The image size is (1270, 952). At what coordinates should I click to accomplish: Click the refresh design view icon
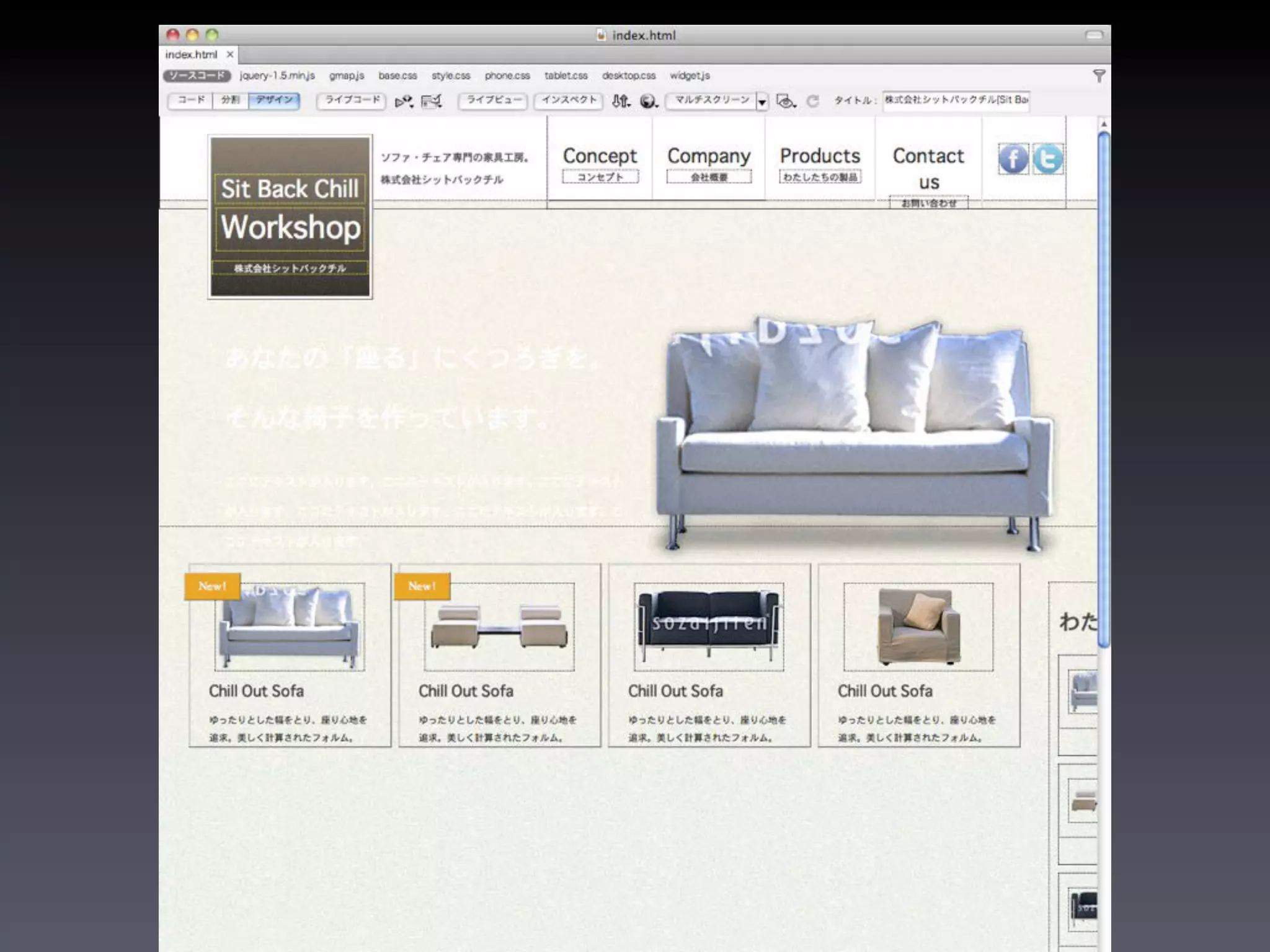pos(813,101)
